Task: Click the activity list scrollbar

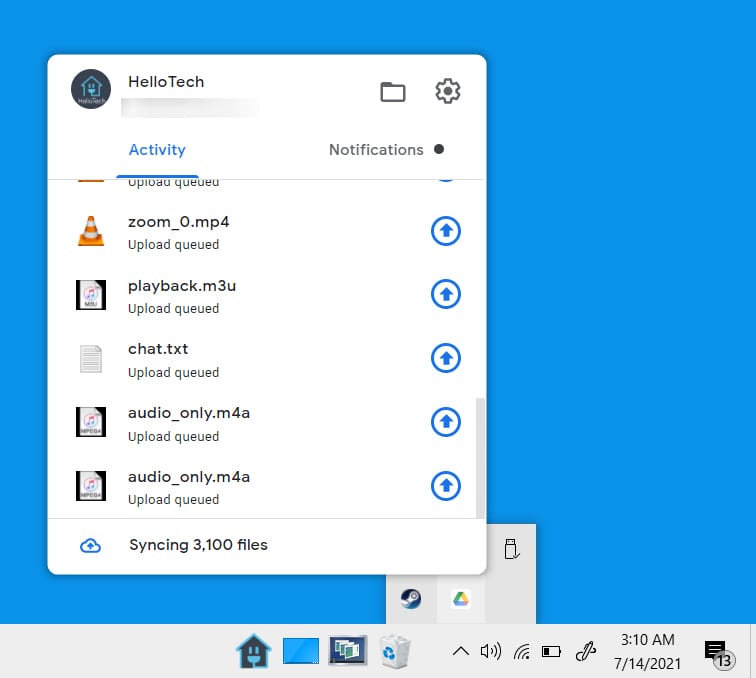Action: [480, 457]
